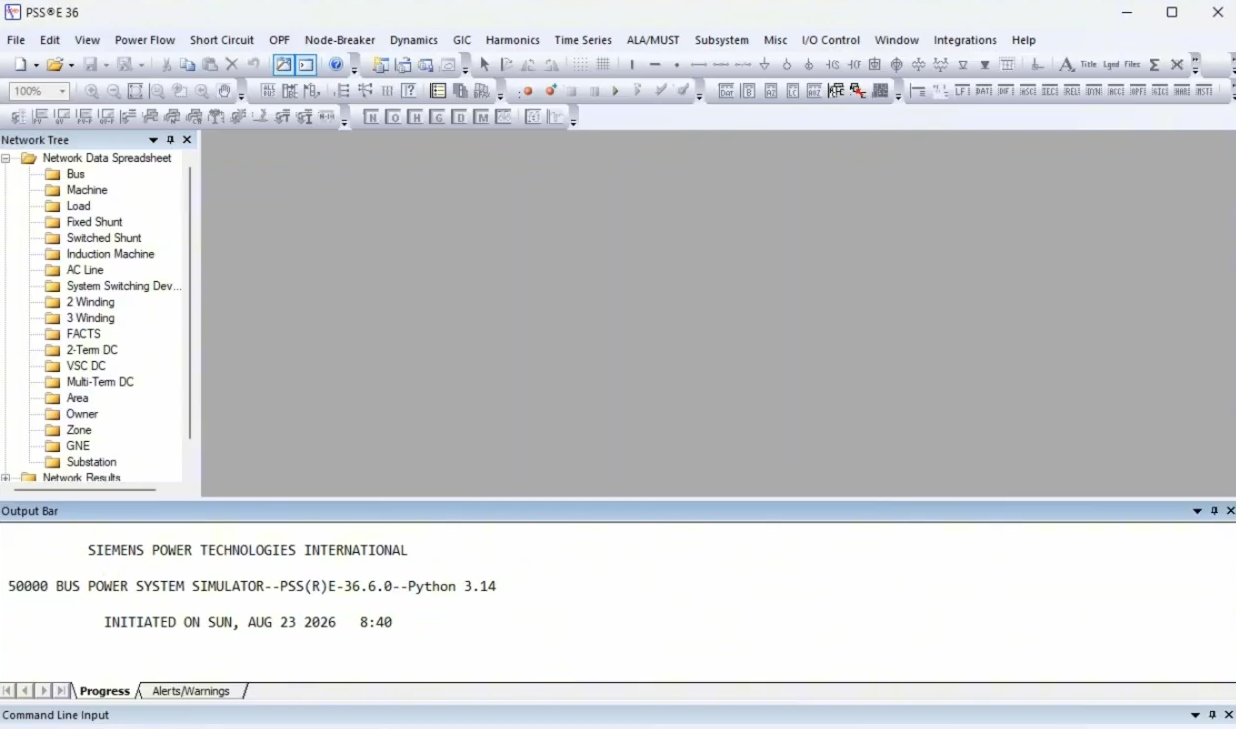Screen dimensions: 1236x729
Task: Open the Harmonics menu
Action: pos(513,40)
